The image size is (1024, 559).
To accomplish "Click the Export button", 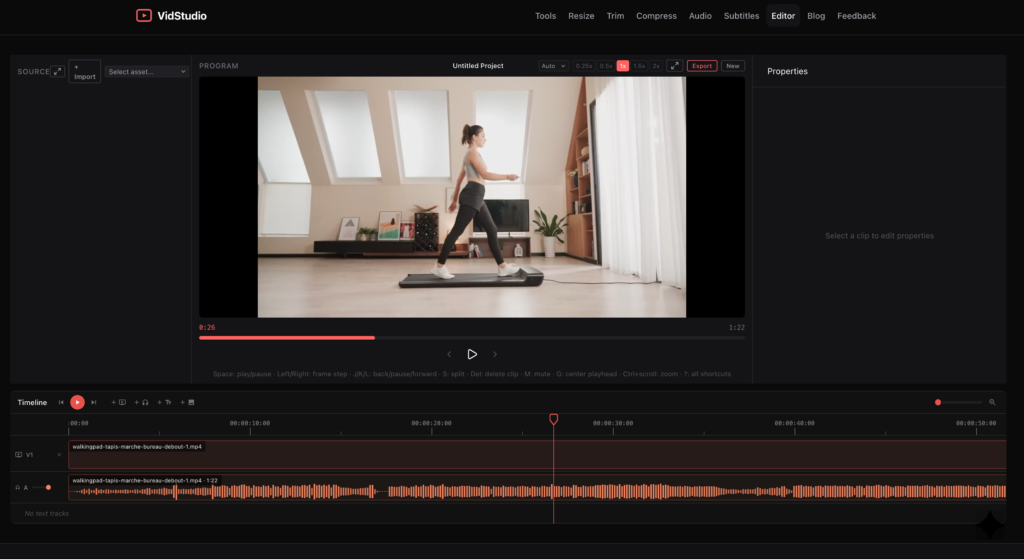I will click(702, 66).
